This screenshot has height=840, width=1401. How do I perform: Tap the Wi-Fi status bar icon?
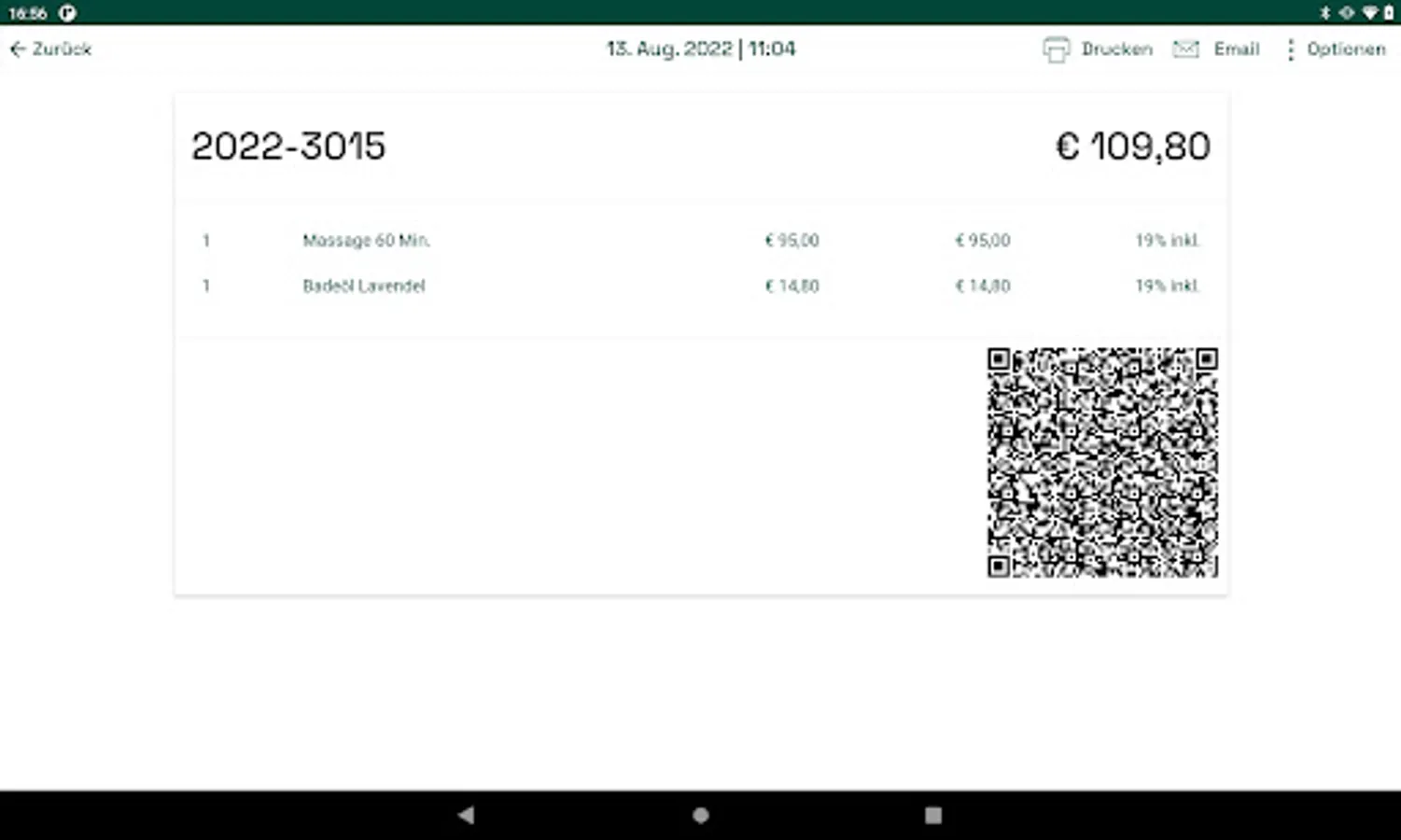1370,13
